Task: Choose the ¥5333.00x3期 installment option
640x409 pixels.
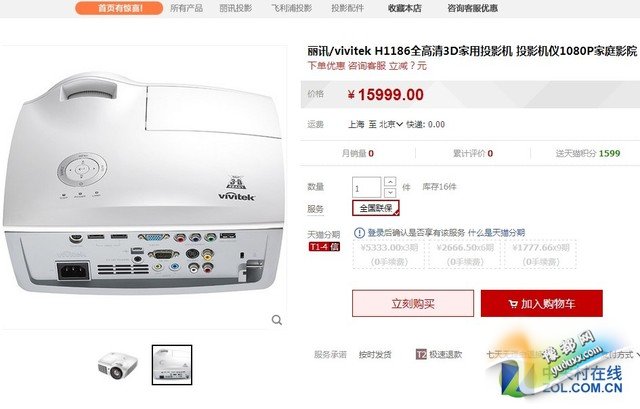Action: click(x=389, y=254)
